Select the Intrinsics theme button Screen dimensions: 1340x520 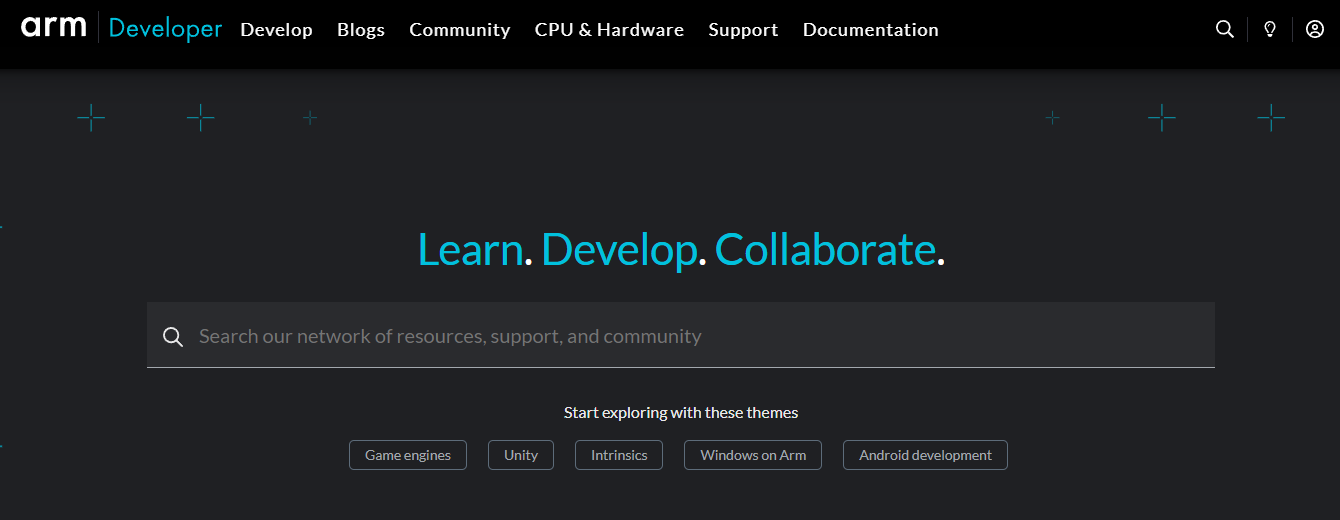[x=619, y=455]
